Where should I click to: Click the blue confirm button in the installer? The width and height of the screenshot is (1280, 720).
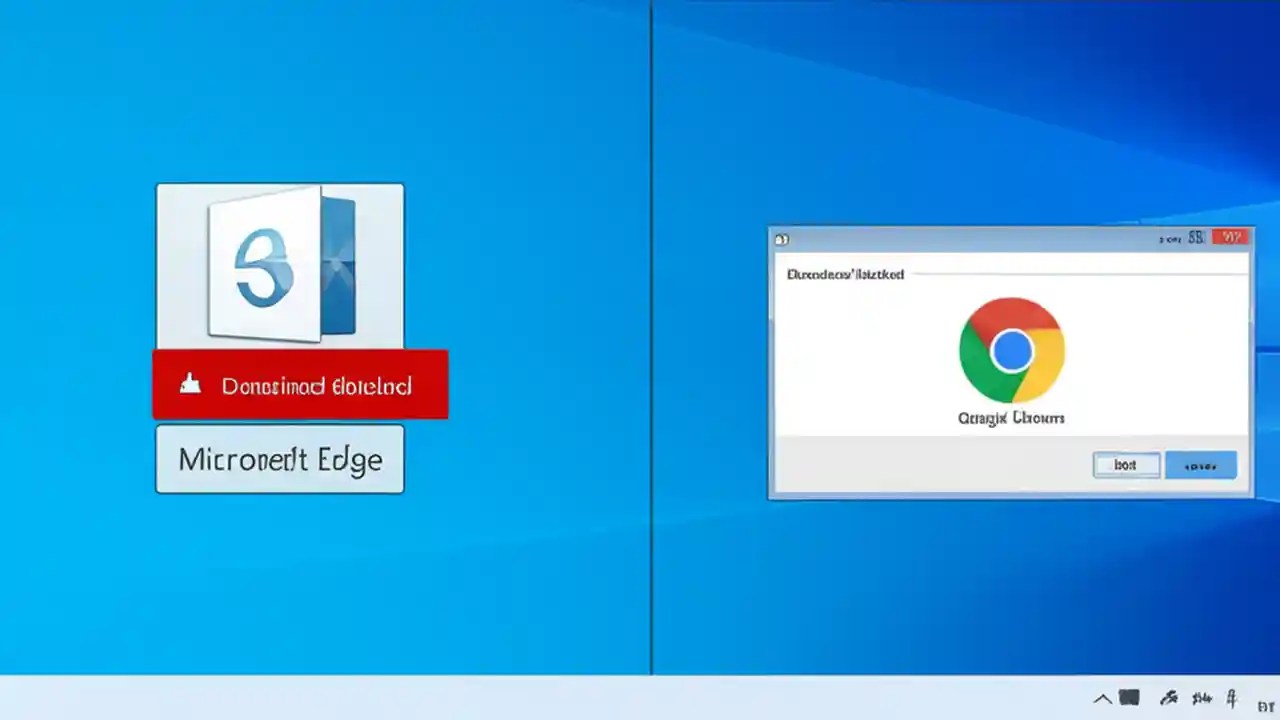pos(1200,464)
